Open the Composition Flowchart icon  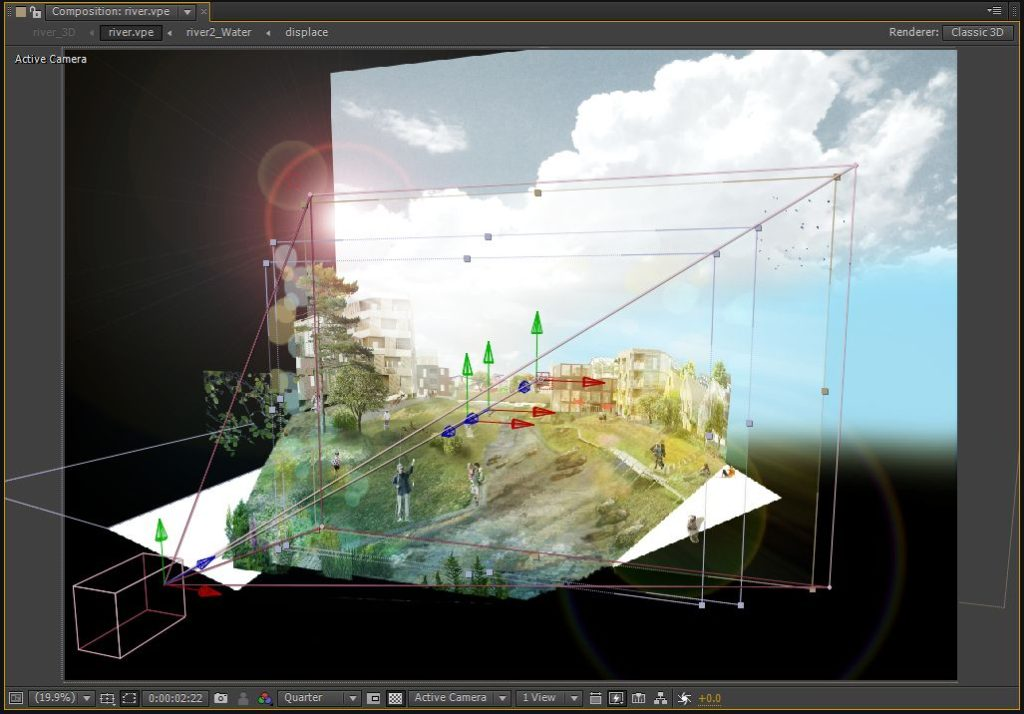click(x=661, y=698)
